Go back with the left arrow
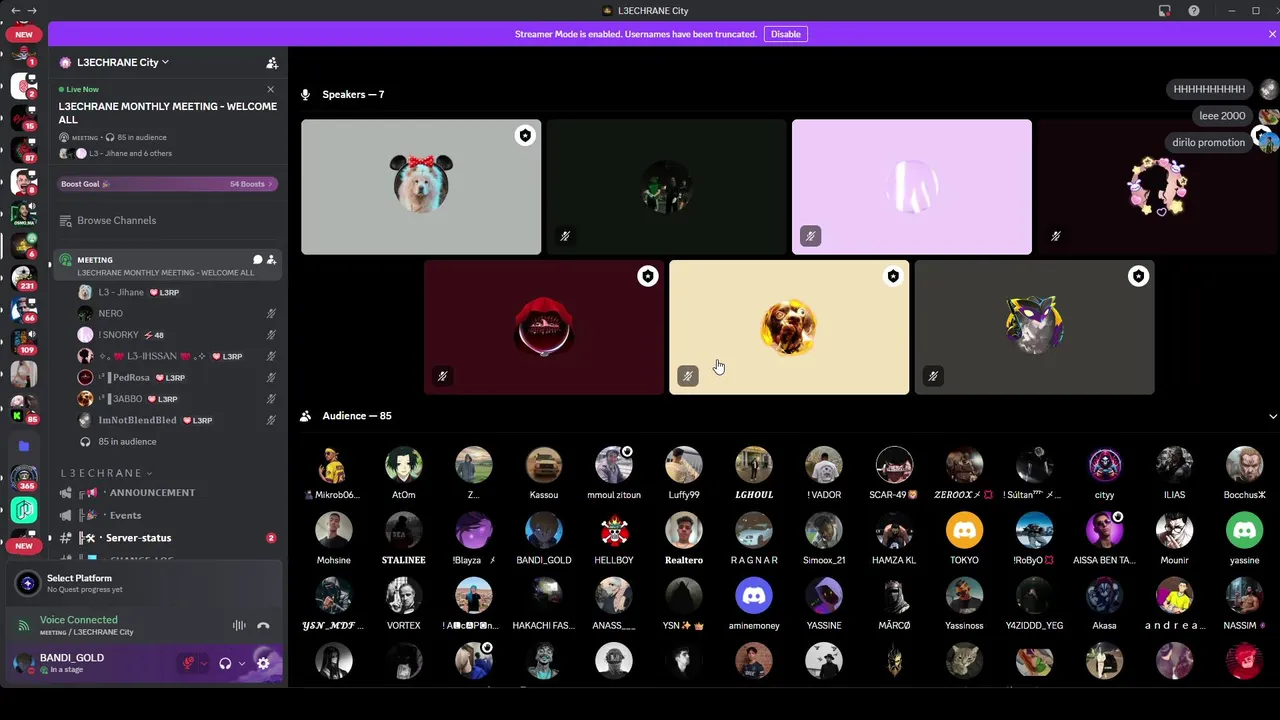 click(15, 11)
